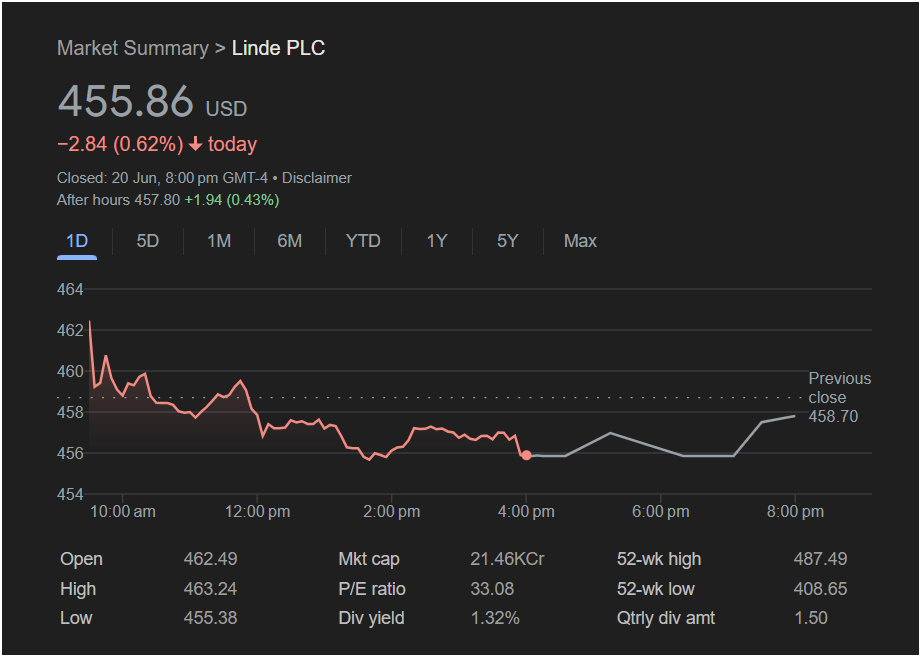Click the red closing price dot on chart
This screenshot has width=921, height=657.
(x=526, y=455)
